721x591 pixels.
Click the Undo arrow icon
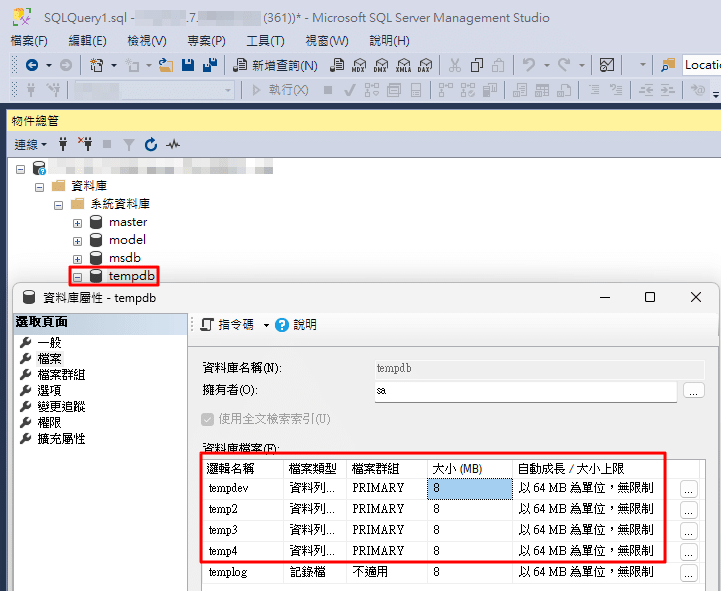point(529,65)
